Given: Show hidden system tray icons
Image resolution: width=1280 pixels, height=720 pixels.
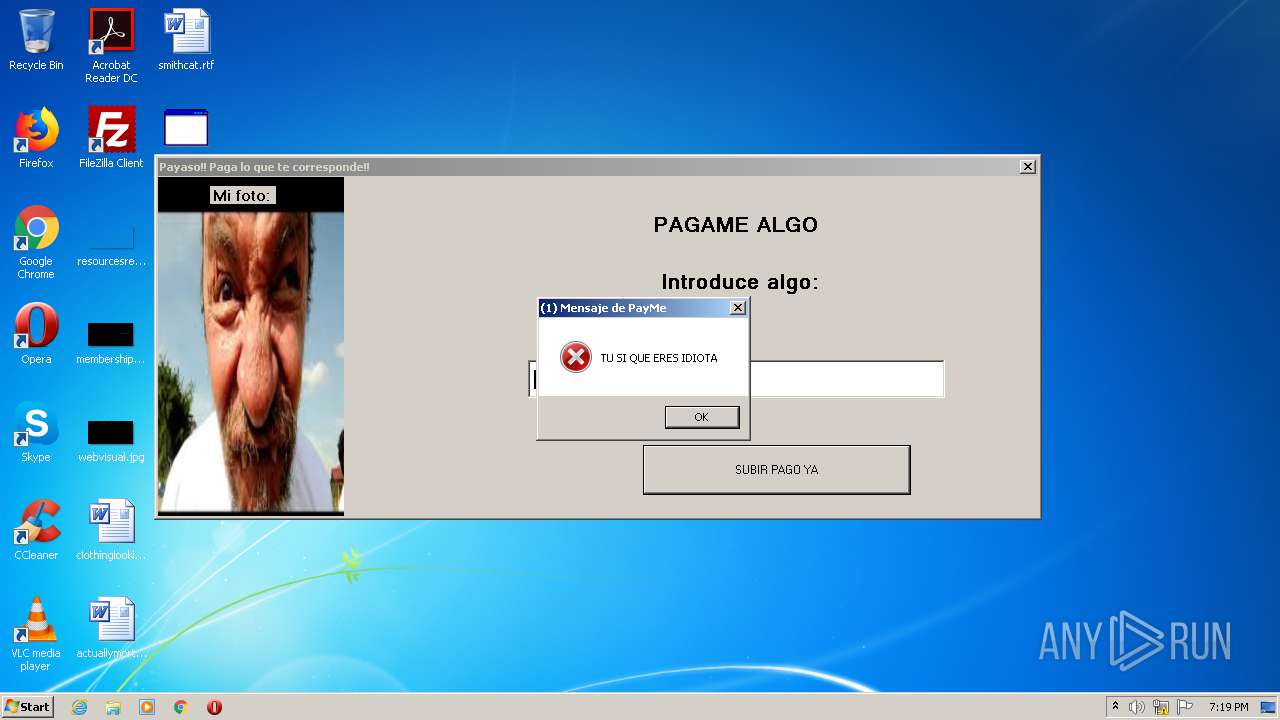Looking at the screenshot, I should click(x=1115, y=706).
